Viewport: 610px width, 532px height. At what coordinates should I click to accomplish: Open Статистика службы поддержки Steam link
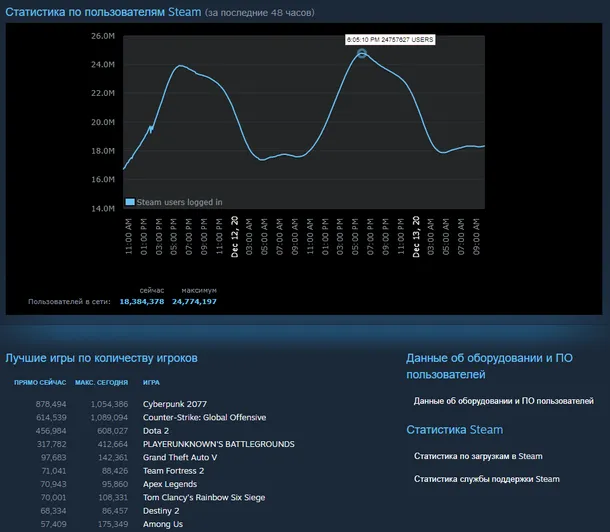[486, 479]
